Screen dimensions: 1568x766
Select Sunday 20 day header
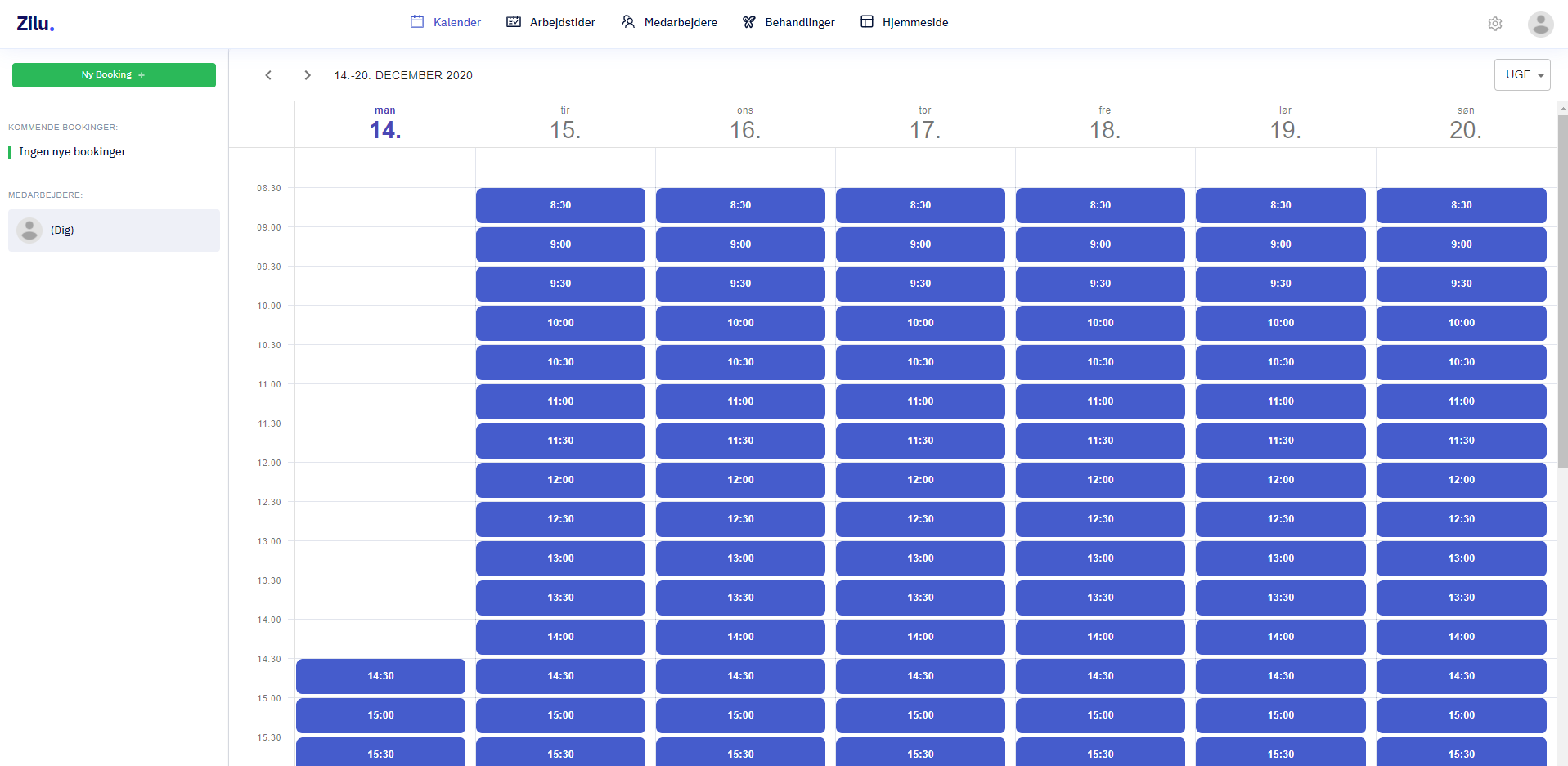[x=1466, y=123]
